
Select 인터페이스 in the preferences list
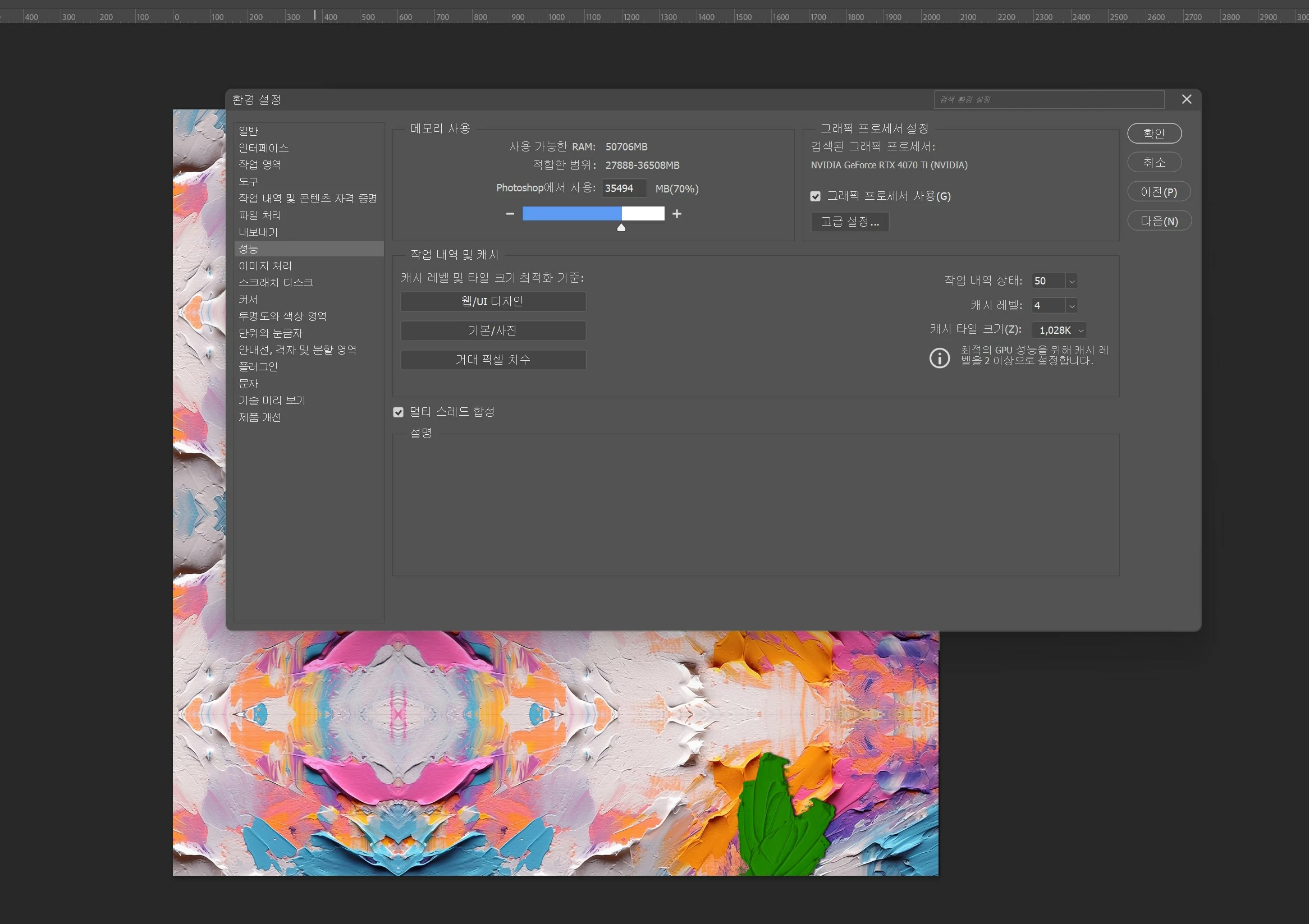263,148
